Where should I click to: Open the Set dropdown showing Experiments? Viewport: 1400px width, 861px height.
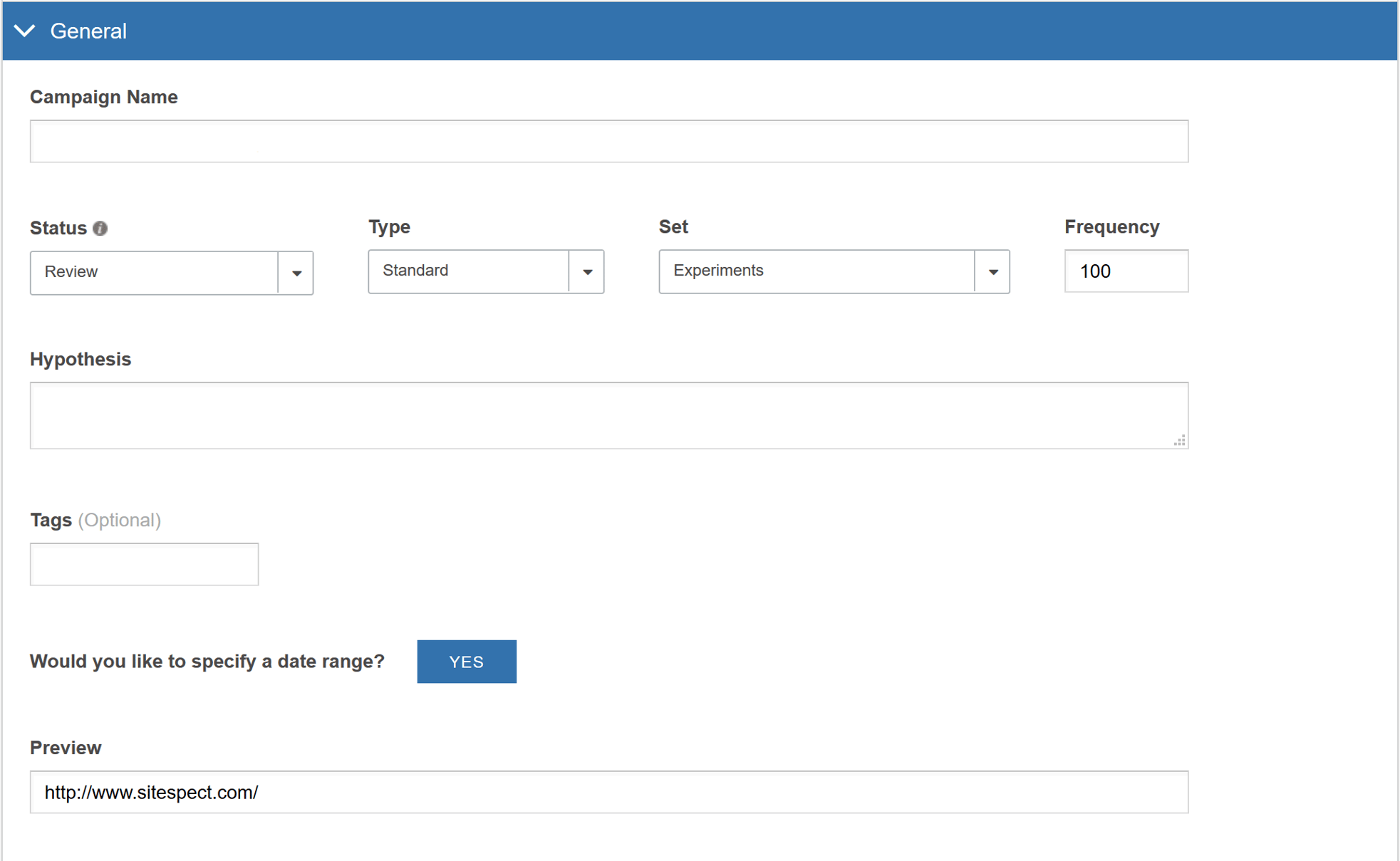coord(834,271)
